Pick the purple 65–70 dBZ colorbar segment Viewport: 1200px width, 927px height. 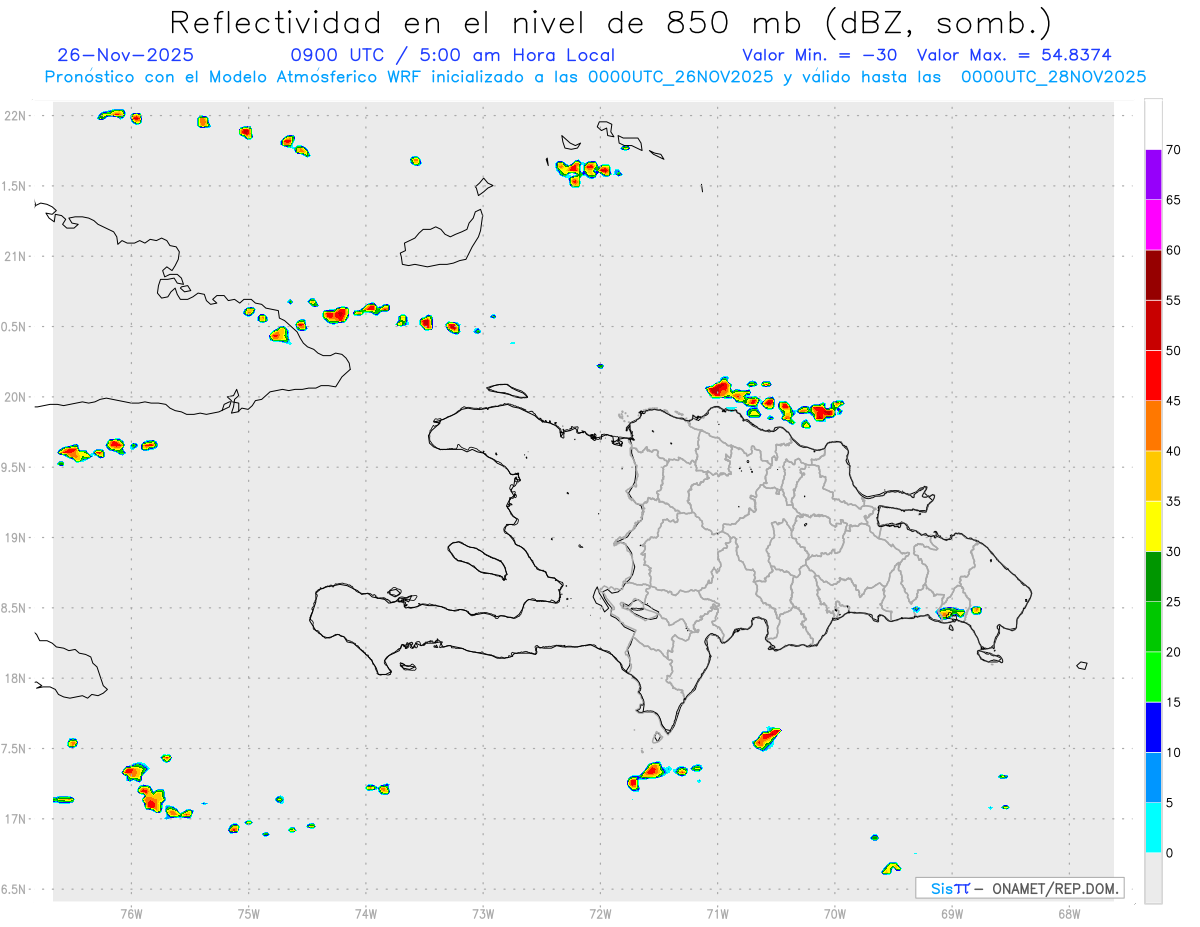pos(1153,174)
